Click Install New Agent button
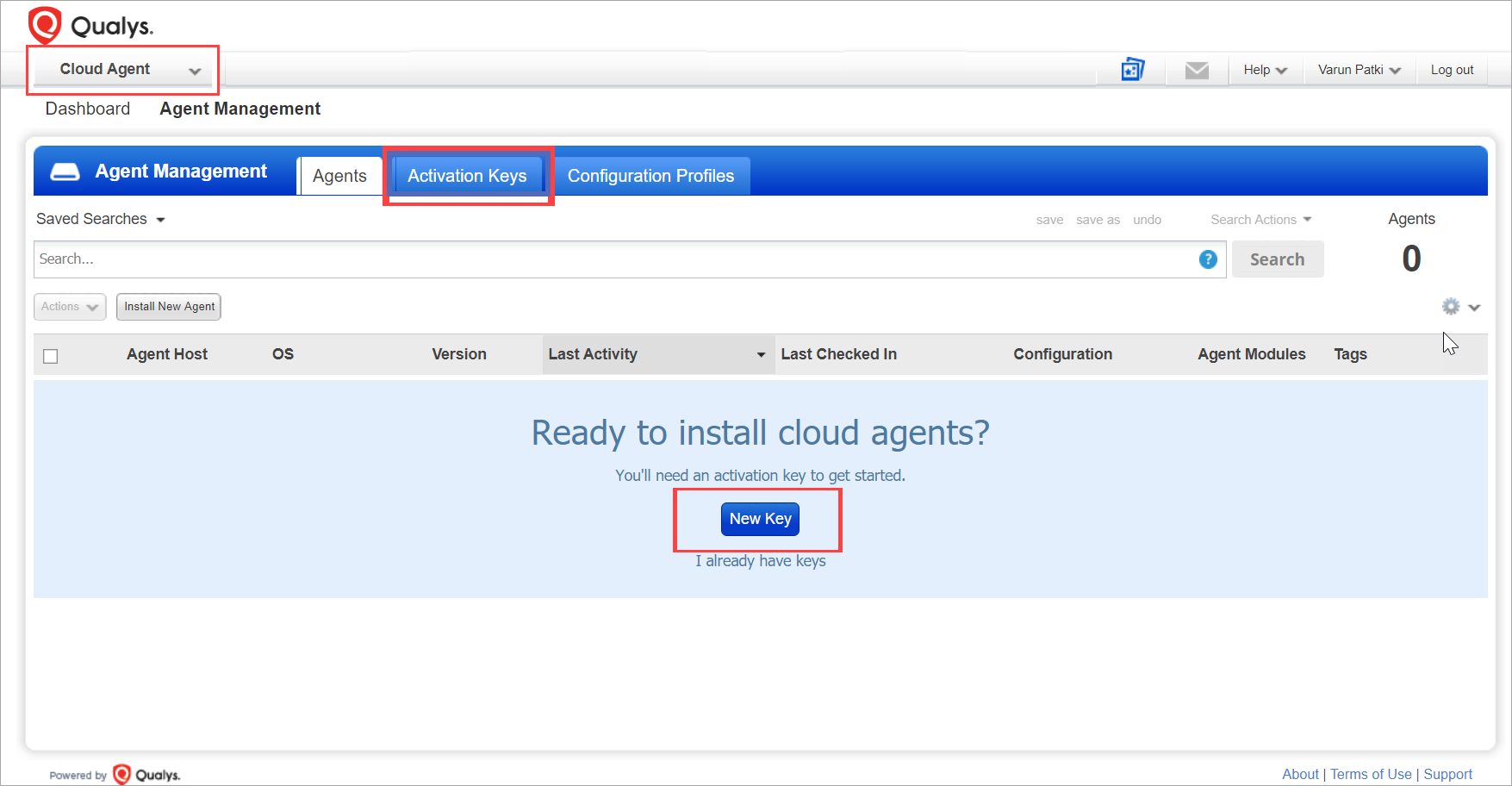The height and width of the screenshot is (786, 1512). point(169,307)
